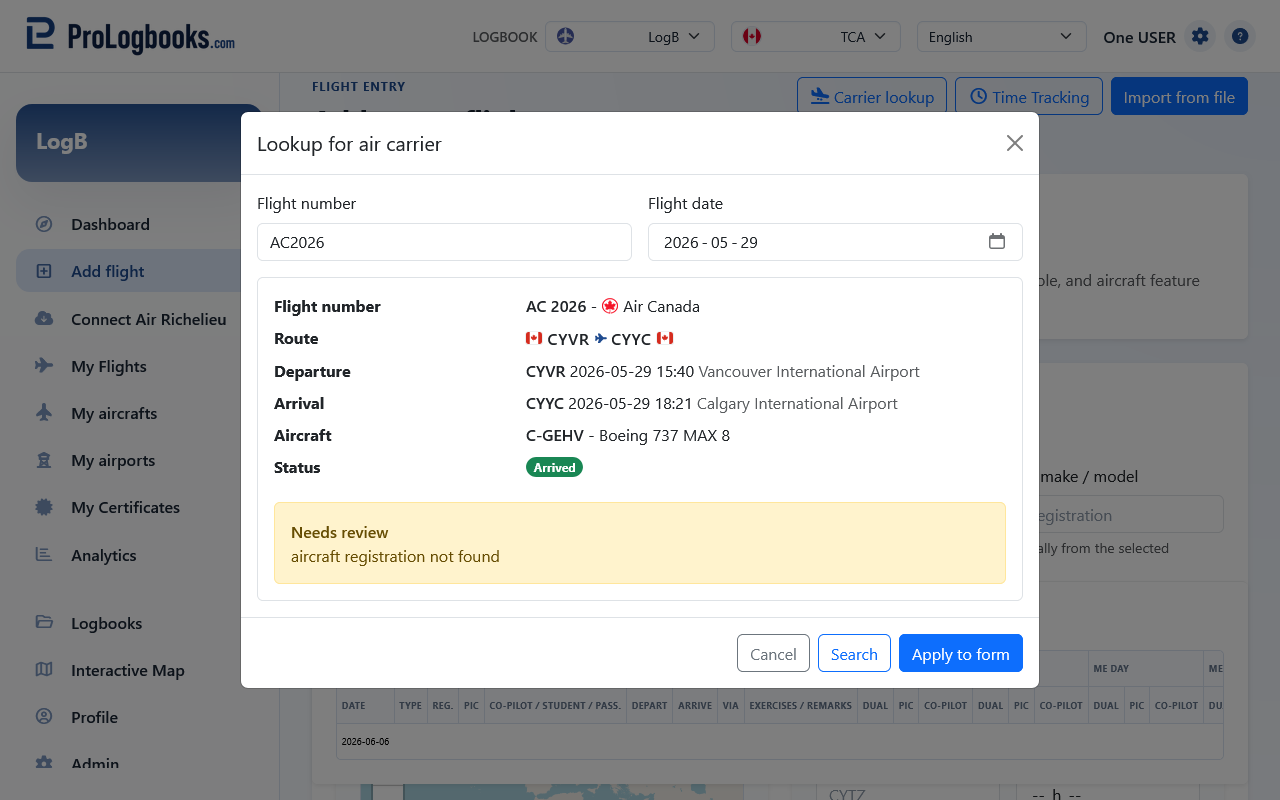
Task: Click the Connect Air Richelieu cloud icon
Action: coord(44,319)
